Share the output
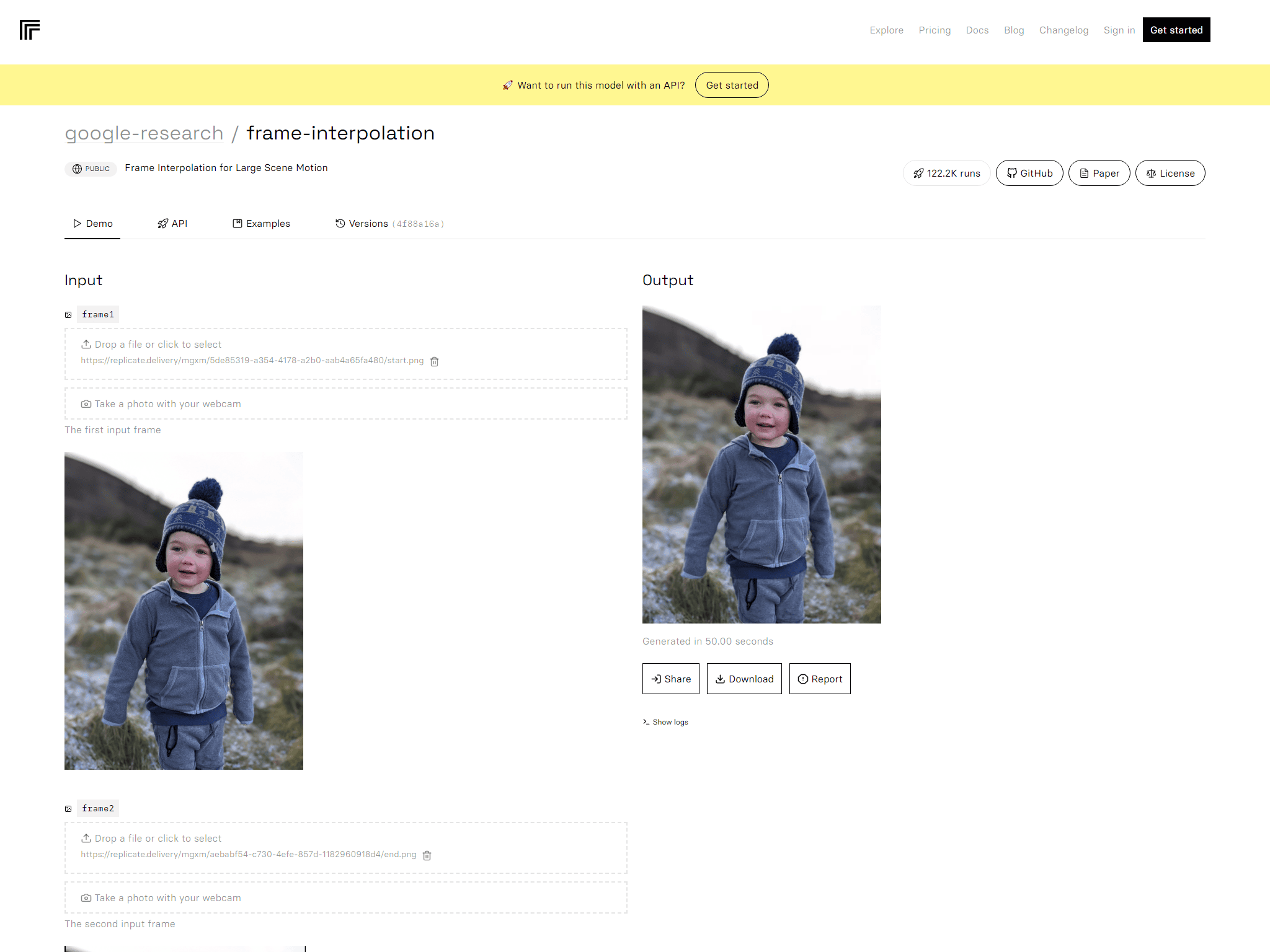The image size is (1270, 952). point(671,679)
